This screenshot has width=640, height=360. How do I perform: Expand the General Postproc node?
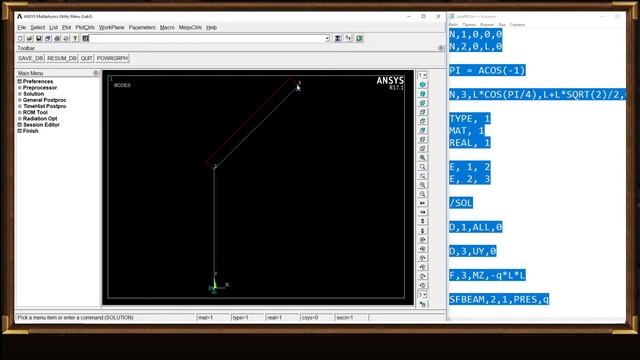pyautogui.click(x=20, y=100)
